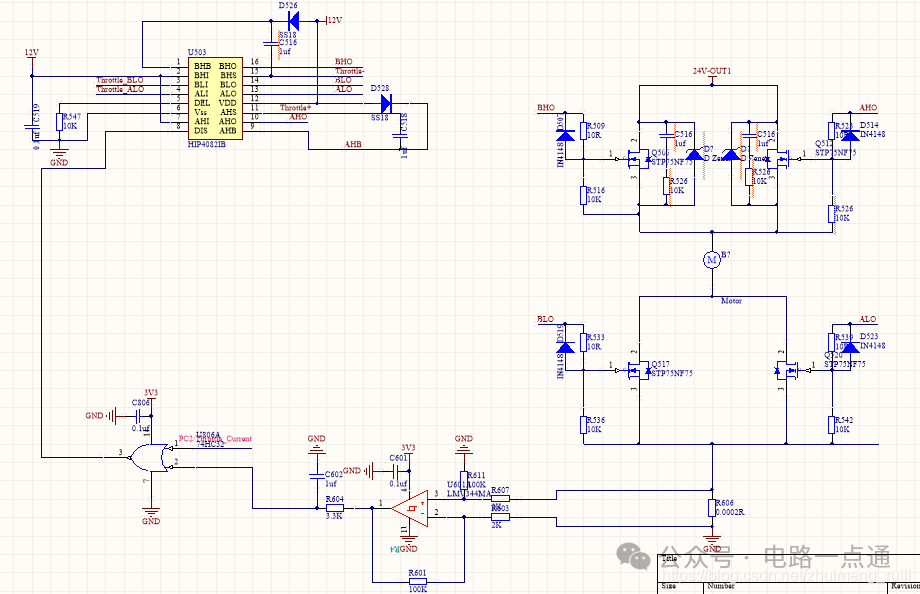This screenshot has height=594, width=920.
Task: Select the D523 IN4148 diode symbol
Action: click(x=850, y=347)
